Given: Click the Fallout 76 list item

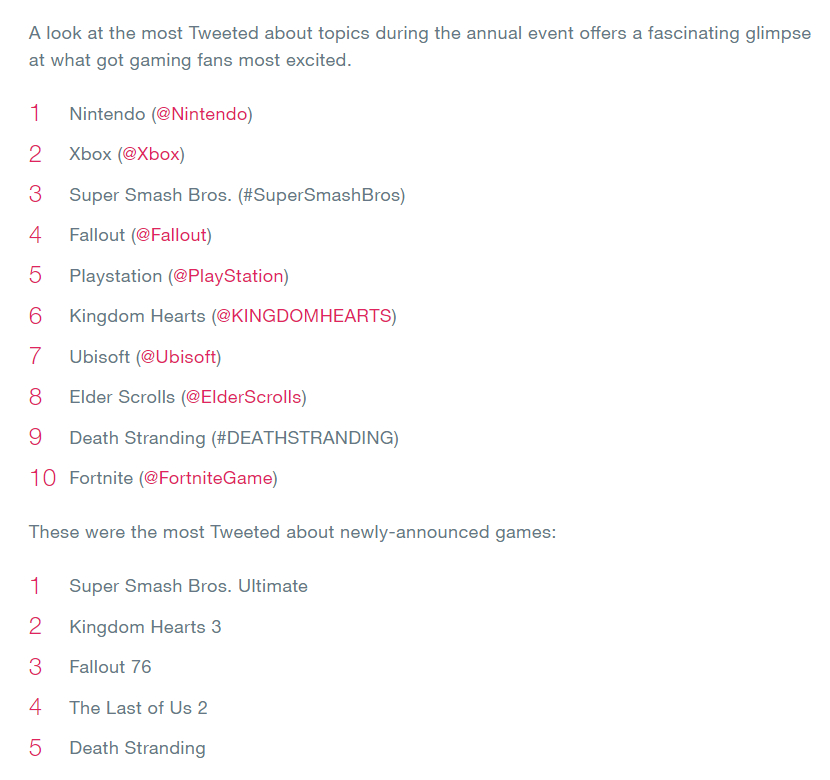Looking at the screenshot, I should [x=110, y=667].
